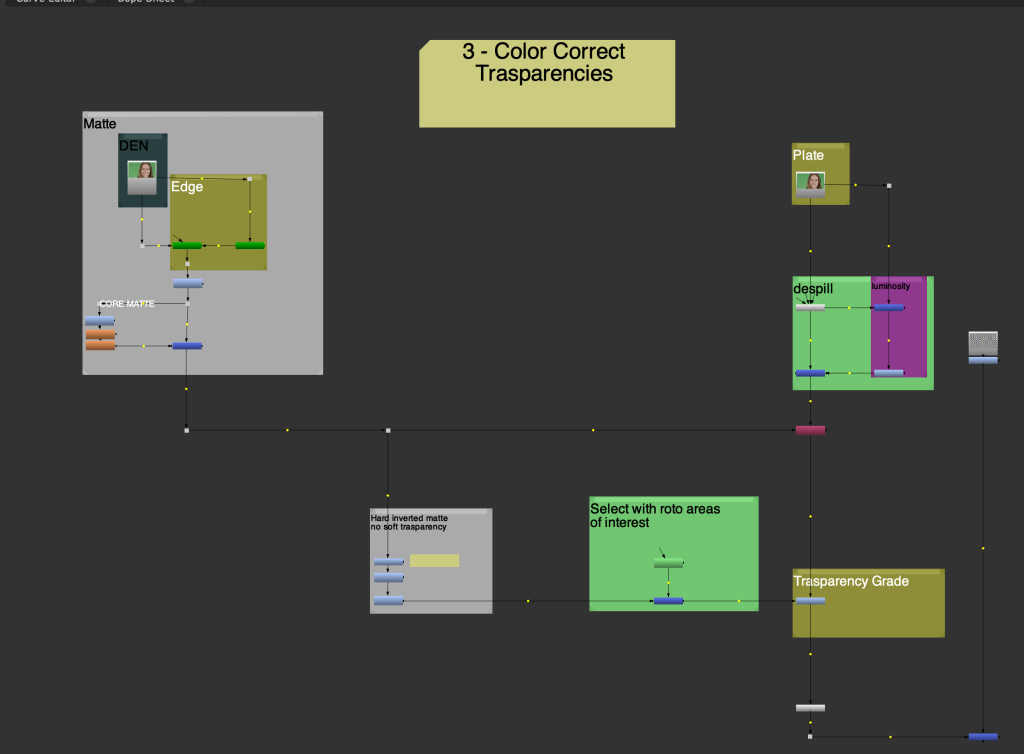Viewport: 1024px width, 754px height.
Task: Select the dark blue node at bottom of despill backdrop
Action: pos(810,373)
